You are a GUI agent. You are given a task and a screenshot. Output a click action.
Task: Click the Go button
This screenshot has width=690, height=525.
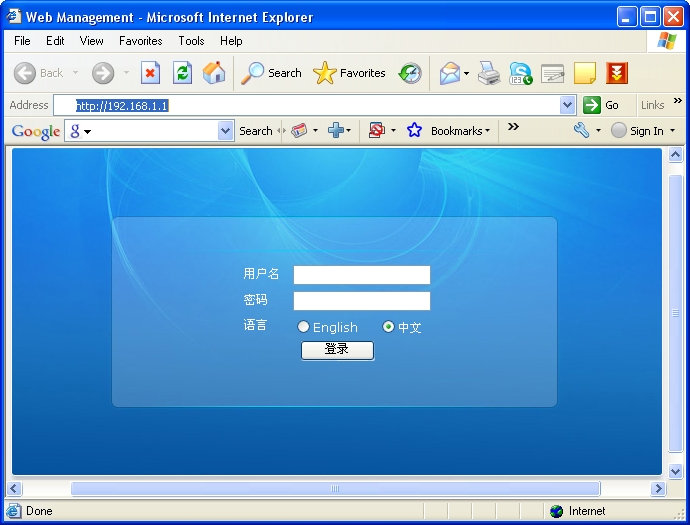(601, 105)
